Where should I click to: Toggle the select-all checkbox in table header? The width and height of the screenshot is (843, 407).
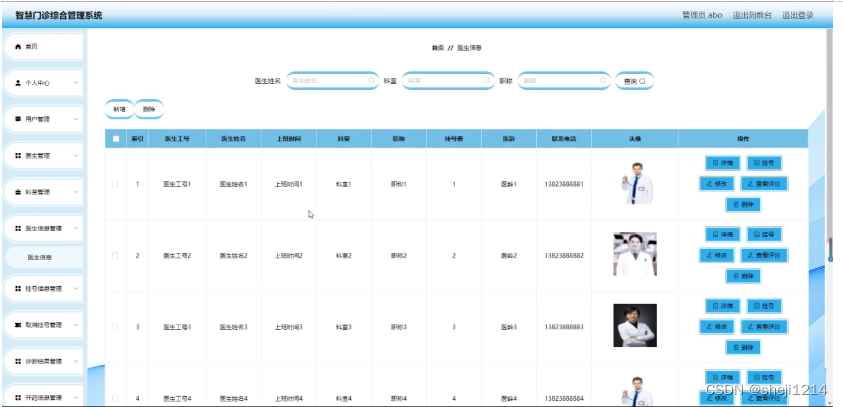point(116,139)
